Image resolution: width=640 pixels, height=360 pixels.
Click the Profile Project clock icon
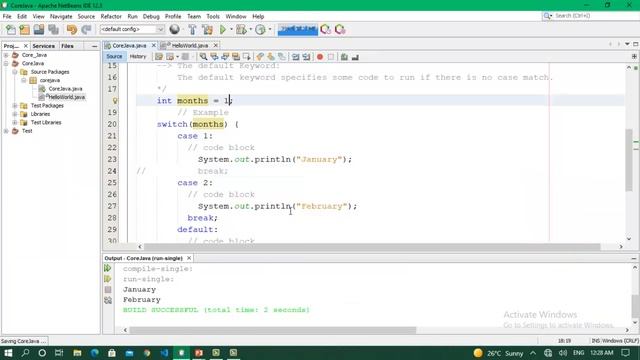(x=260, y=29)
